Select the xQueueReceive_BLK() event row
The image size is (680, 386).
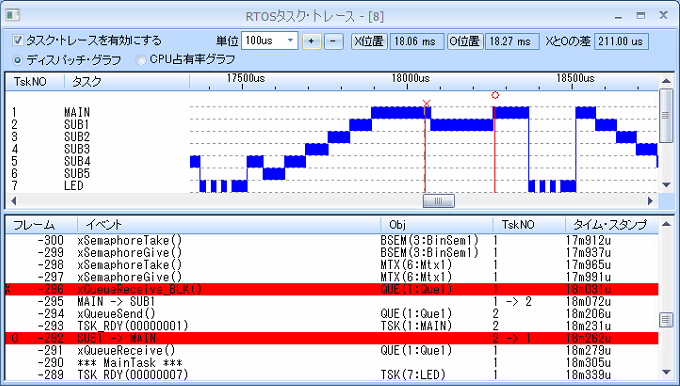click(332, 289)
